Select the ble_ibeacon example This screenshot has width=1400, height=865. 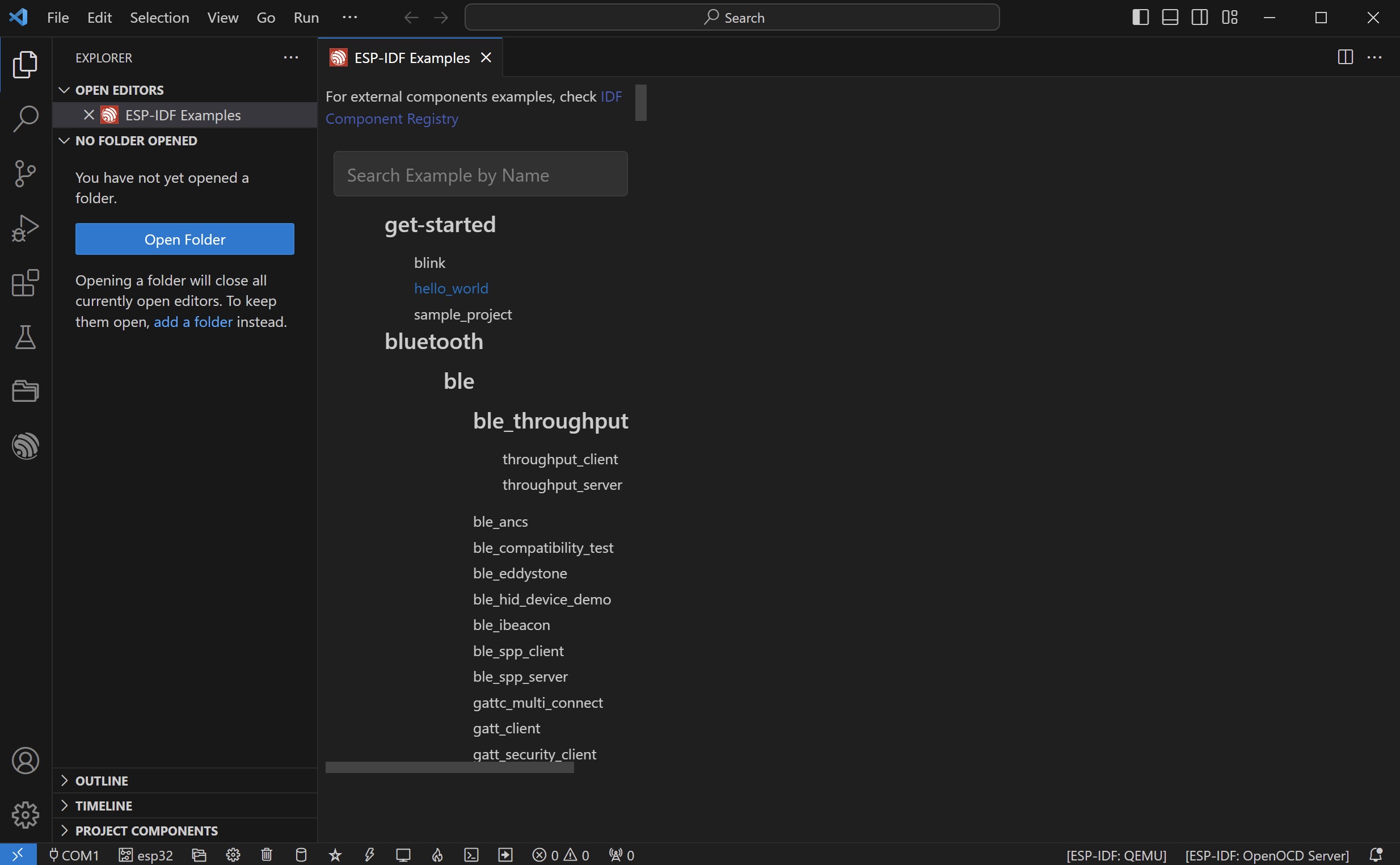click(512, 625)
